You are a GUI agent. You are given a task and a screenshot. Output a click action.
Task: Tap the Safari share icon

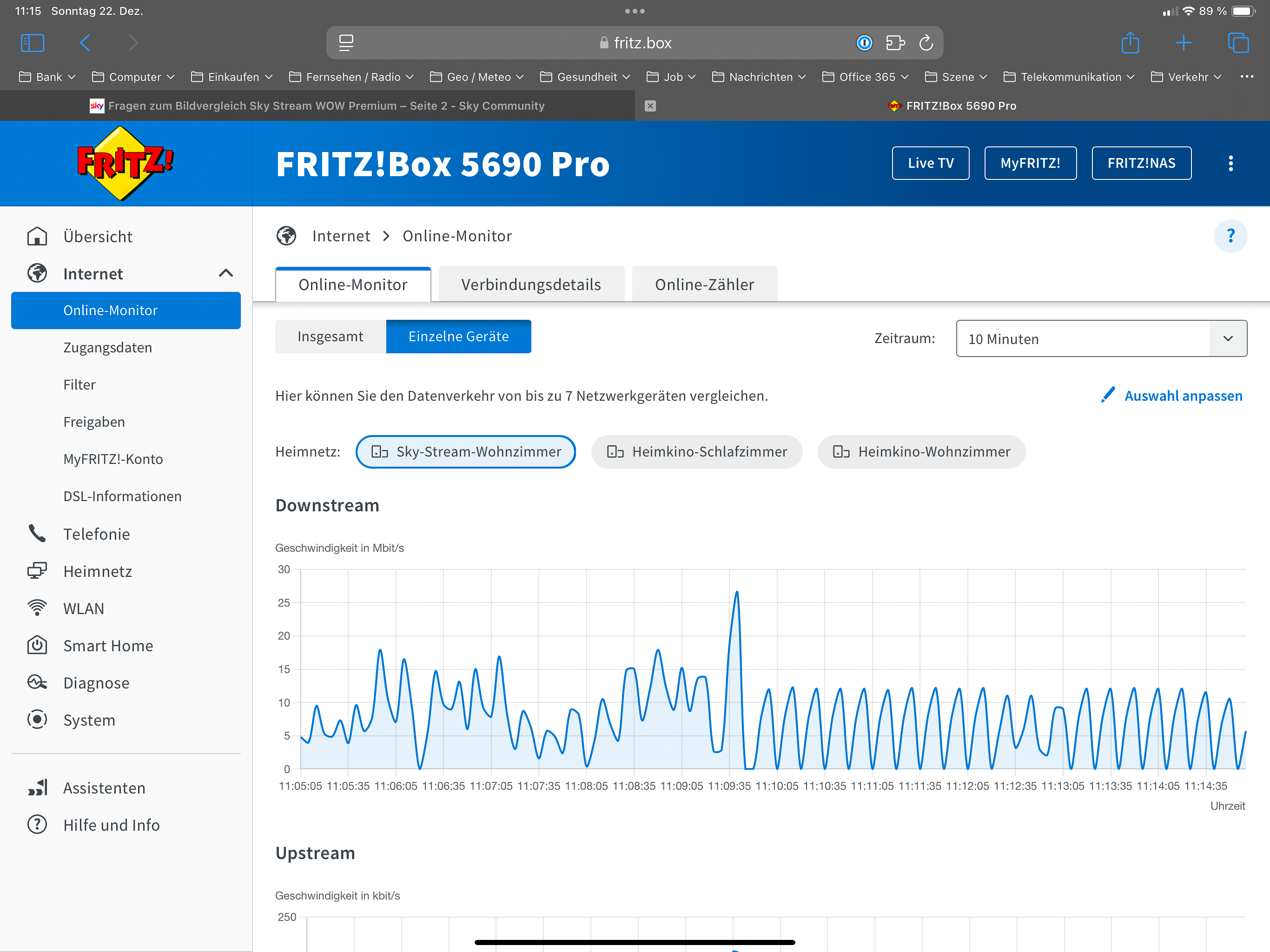click(x=1130, y=43)
